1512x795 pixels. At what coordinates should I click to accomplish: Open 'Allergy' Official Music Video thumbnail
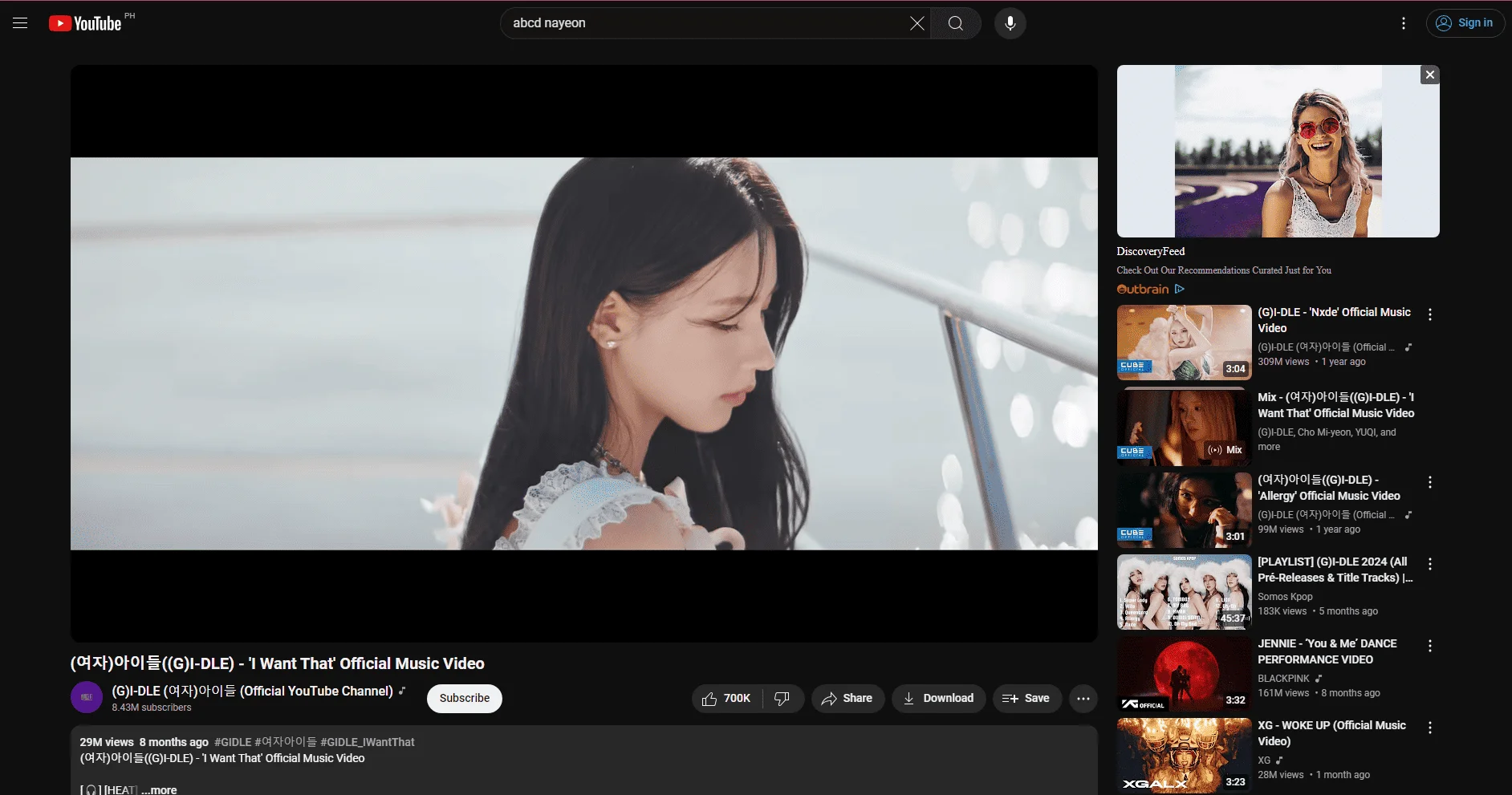1184,510
